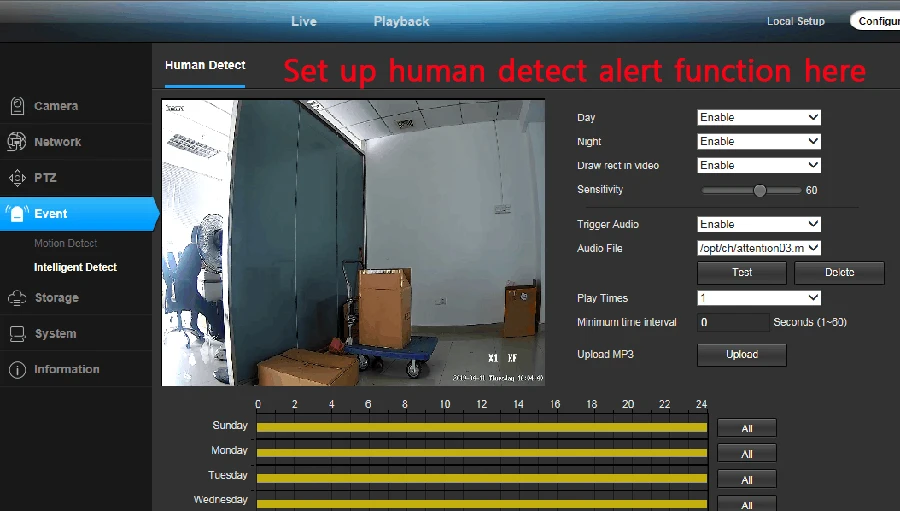Click the System monitor icon
The width and height of the screenshot is (900, 511).
pos(17,334)
